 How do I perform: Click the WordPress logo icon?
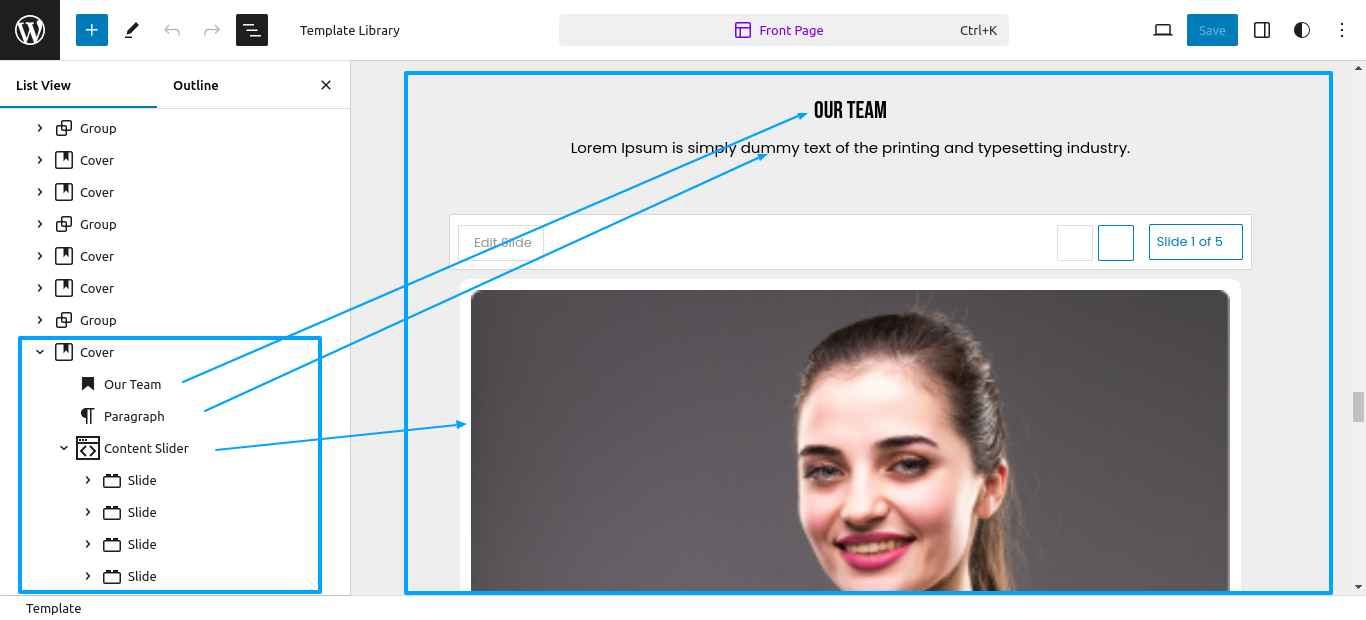[x=30, y=30]
